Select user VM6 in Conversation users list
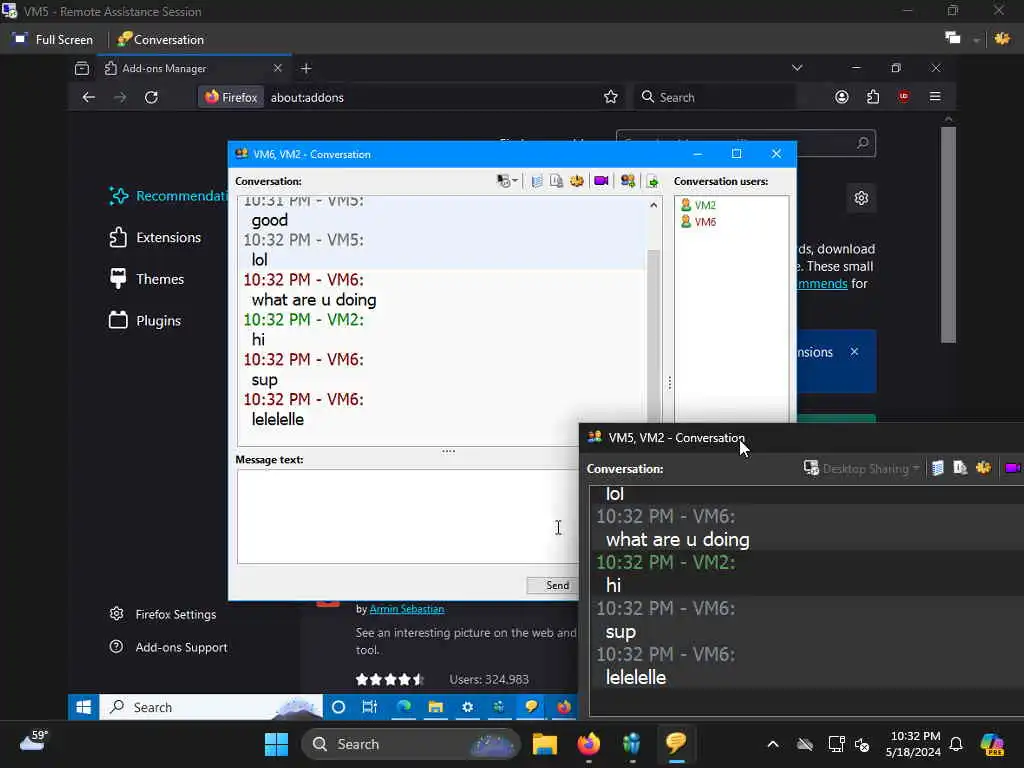The image size is (1024, 768). (x=698, y=222)
